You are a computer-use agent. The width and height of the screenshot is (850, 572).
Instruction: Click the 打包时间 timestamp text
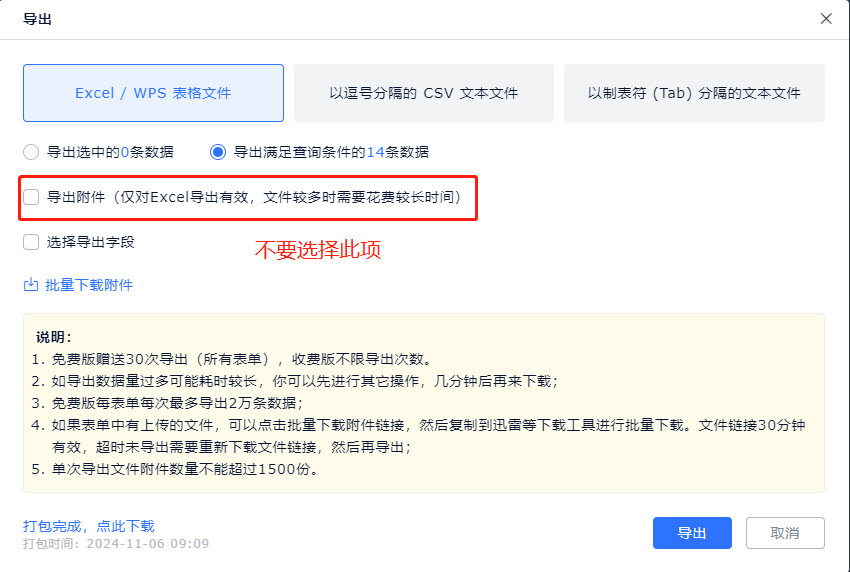pos(116,544)
